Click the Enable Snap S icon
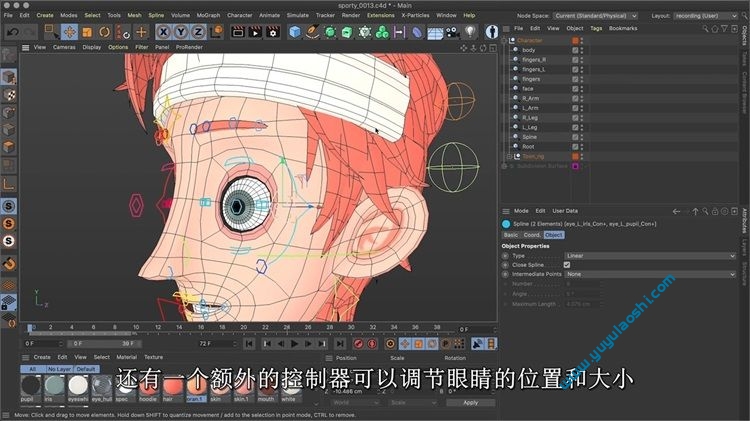 (x=9, y=206)
